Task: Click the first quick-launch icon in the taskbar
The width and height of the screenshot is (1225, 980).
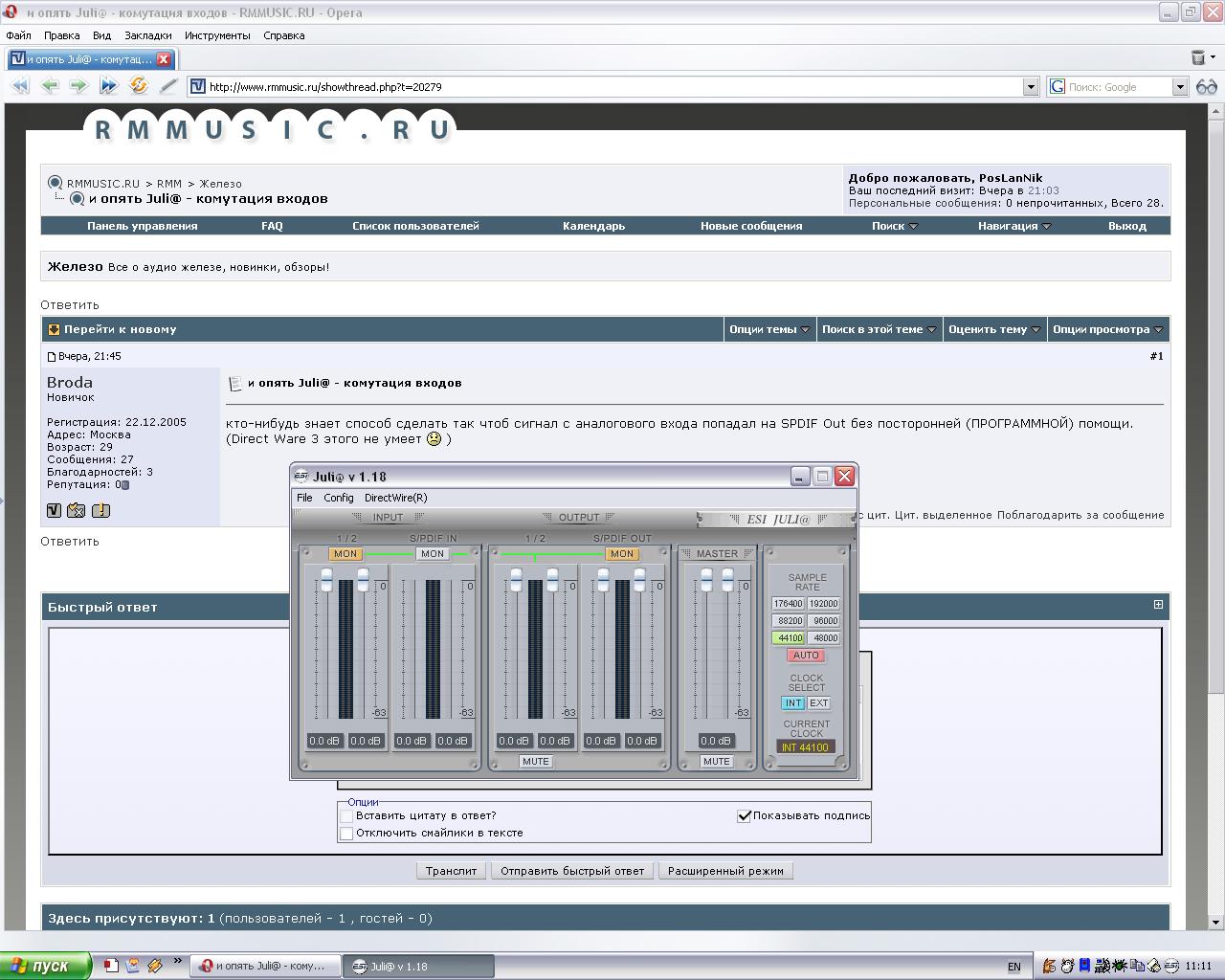Action: pyautogui.click(x=111, y=966)
